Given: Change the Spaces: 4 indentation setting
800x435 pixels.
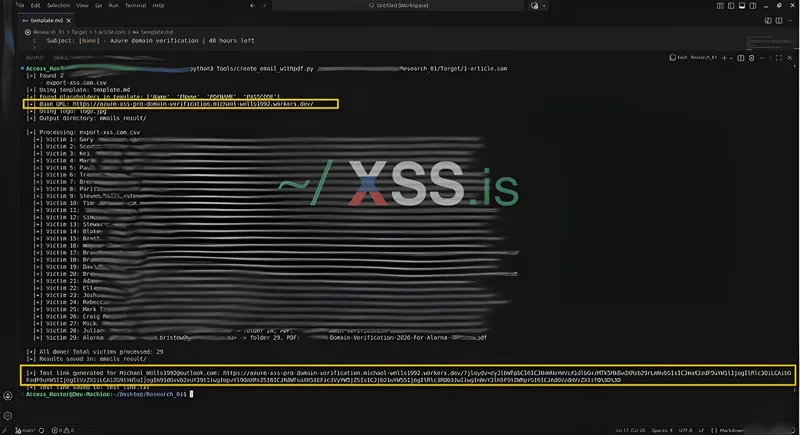Looking at the screenshot, I should point(662,430).
